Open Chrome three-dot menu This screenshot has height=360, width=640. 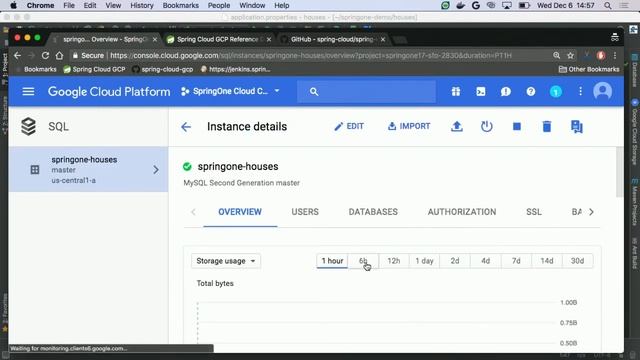[615, 56]
